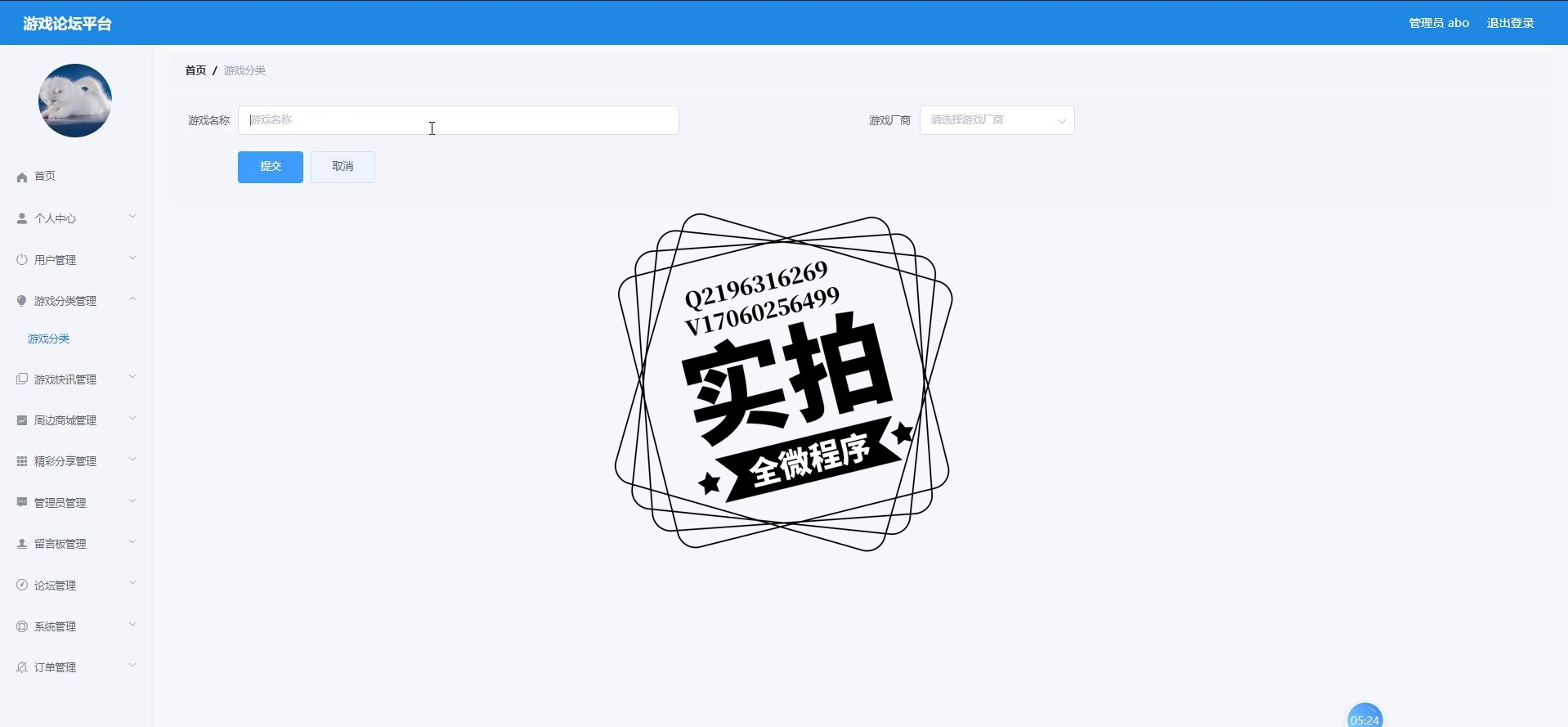Select the 游戏分类 submenu item
The height and width of the screenshot is (727, 1568).
(x=49, y=339)
